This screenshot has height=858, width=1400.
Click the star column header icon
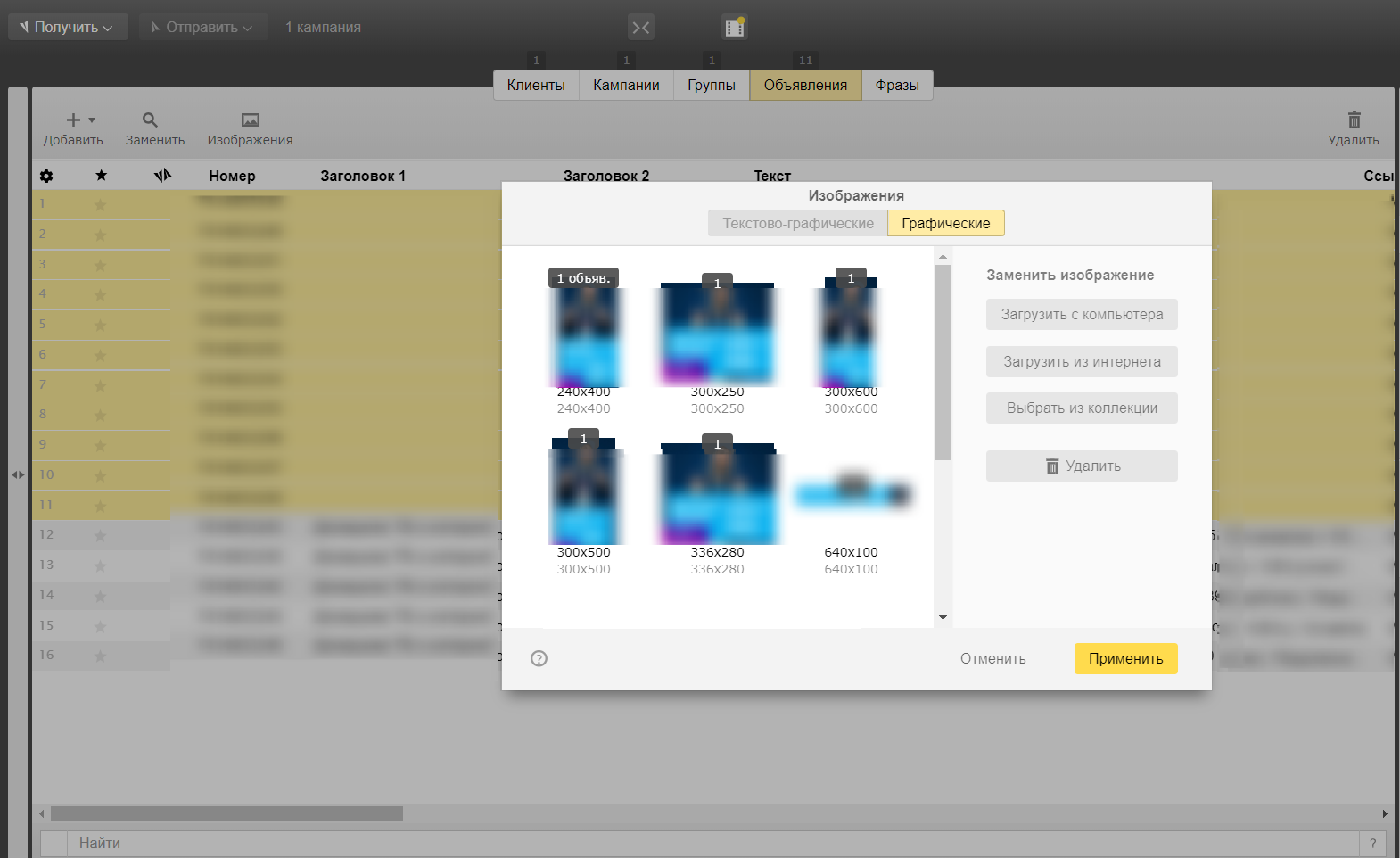pyautogui.click(x=102, y=176)
